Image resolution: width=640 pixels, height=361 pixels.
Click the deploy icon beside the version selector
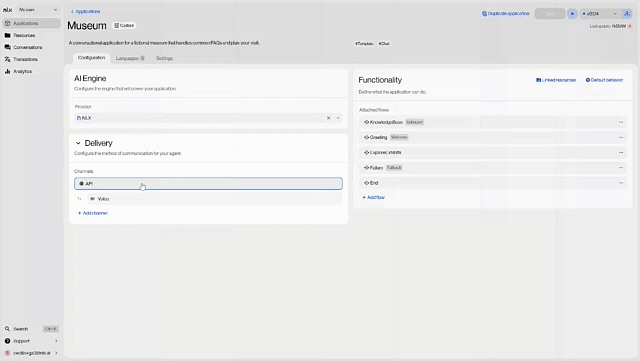click(627, 13)
